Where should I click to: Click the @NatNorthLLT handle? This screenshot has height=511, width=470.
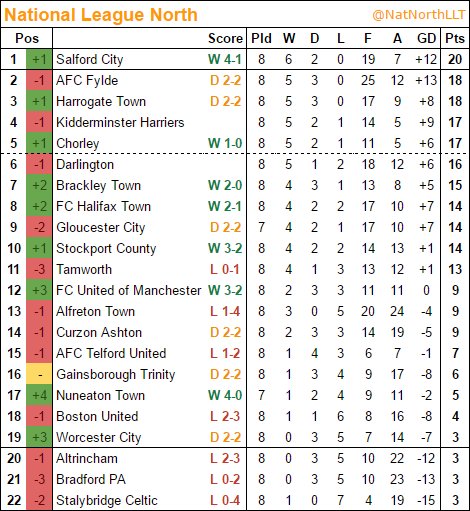point(418,15)
